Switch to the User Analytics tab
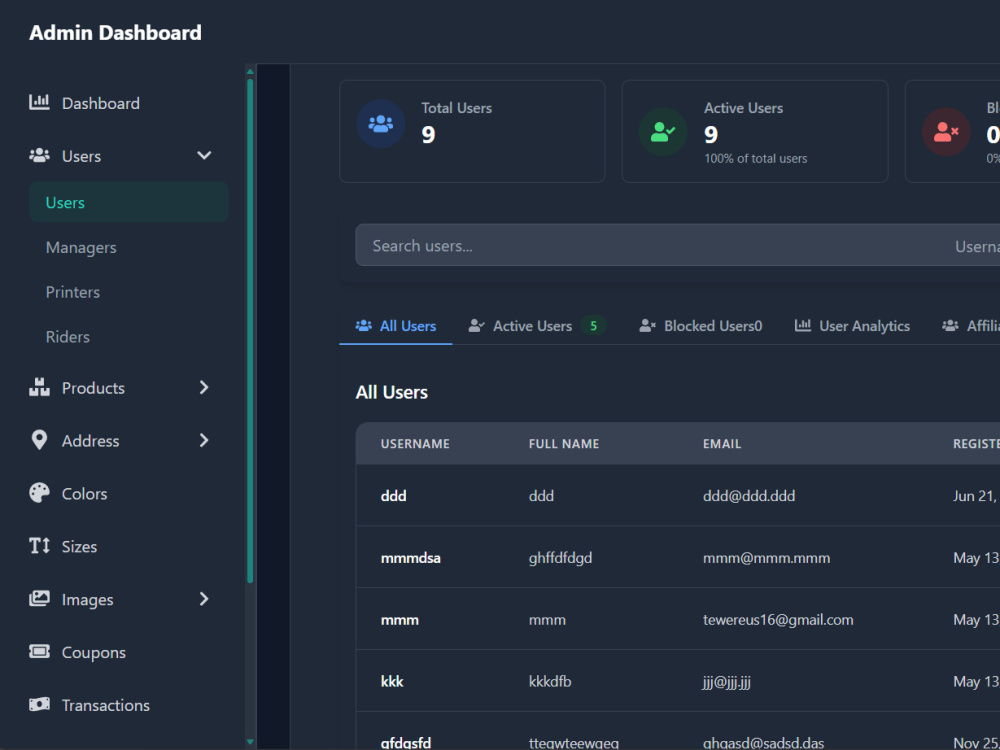 852,326
